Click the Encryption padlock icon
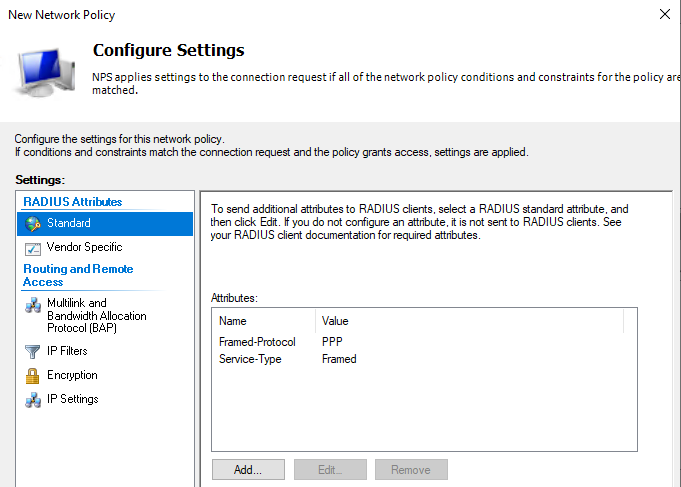 pyautogui.click(x=33, y=375)
